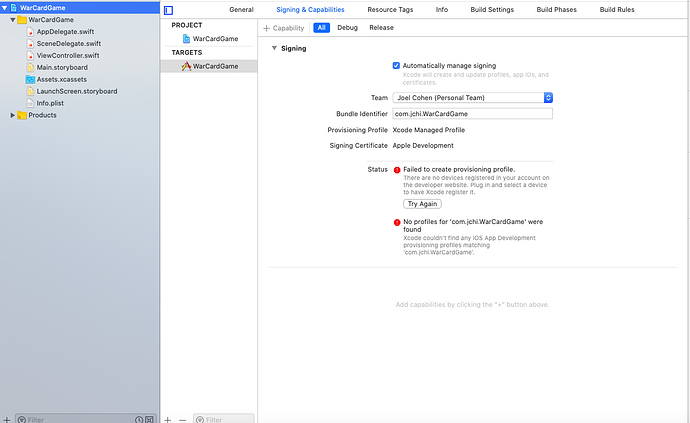Remove target with the minus icon

183,420
